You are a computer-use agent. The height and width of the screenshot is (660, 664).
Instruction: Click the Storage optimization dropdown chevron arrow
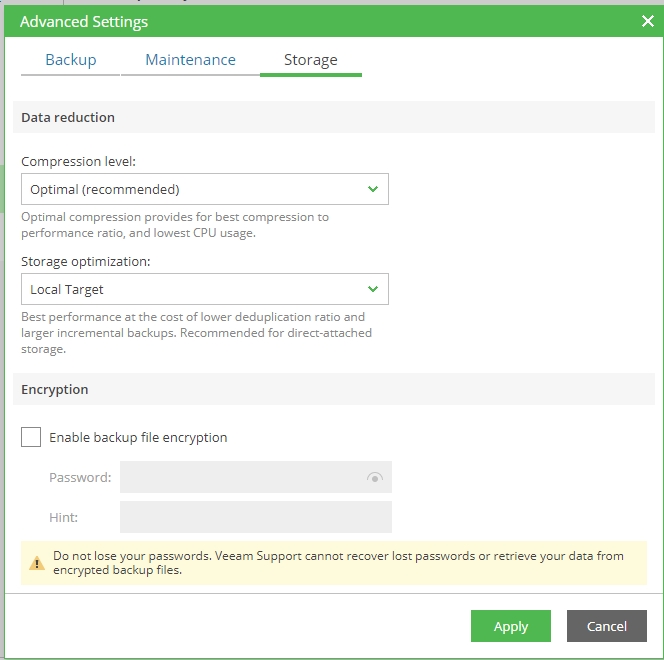tap(373, 289)
